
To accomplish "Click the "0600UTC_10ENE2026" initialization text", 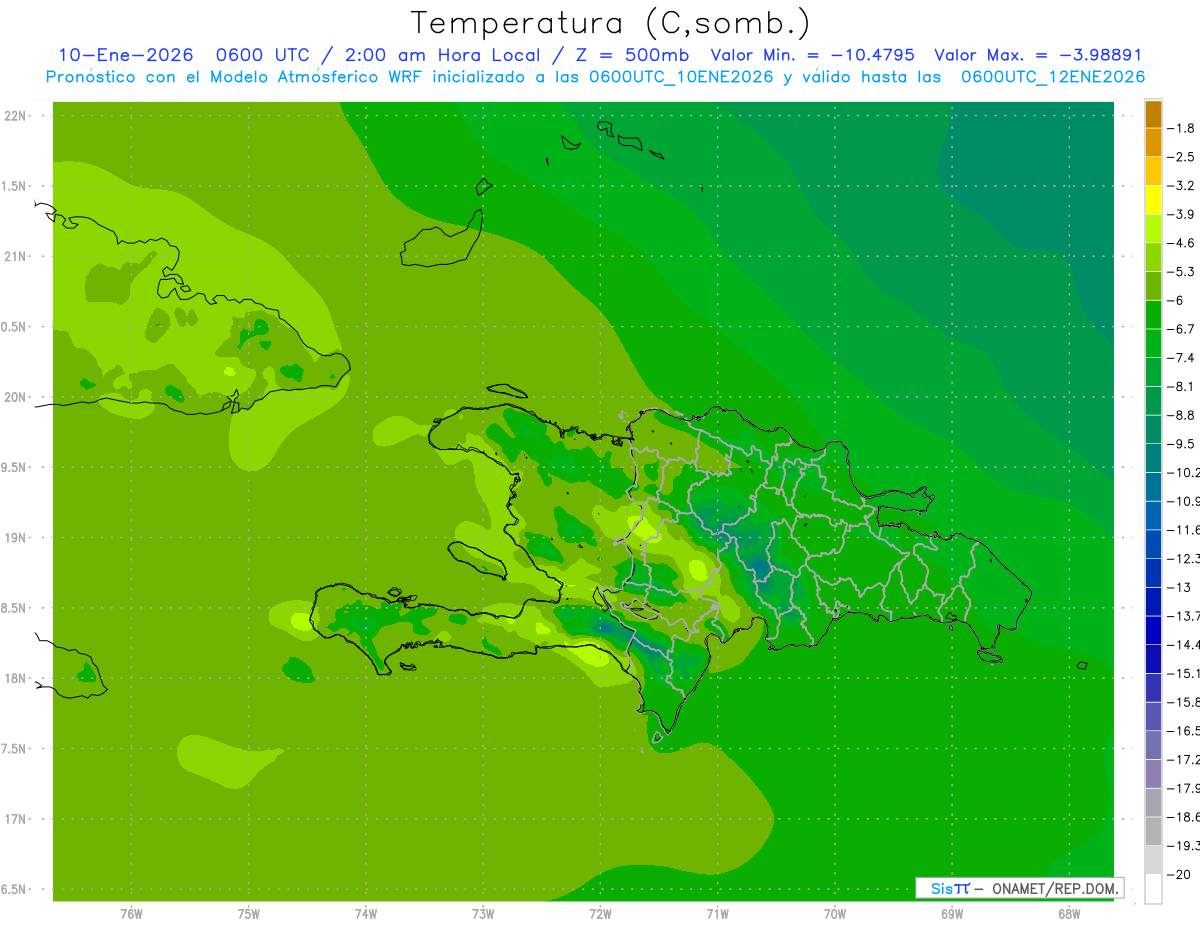I will (x=681, y=77).
